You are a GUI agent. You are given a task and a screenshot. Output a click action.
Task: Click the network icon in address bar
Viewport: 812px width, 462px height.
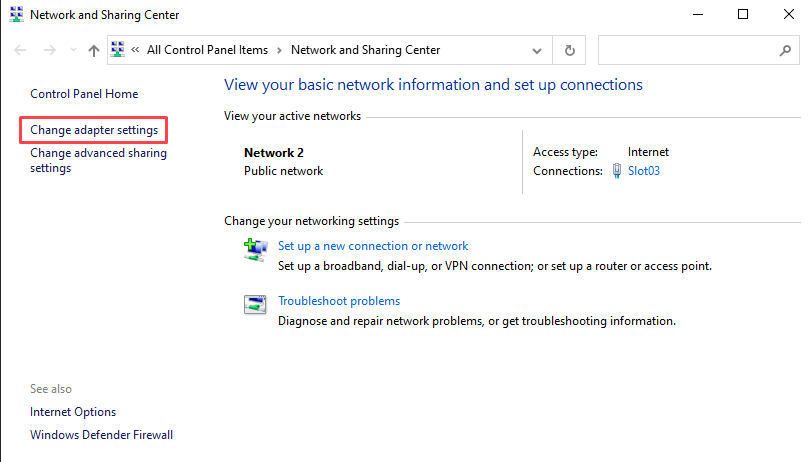(118, 50)
